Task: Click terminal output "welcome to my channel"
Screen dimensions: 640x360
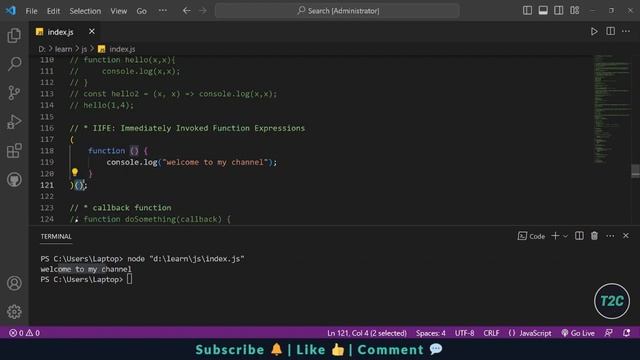Action: coord(86,269)
